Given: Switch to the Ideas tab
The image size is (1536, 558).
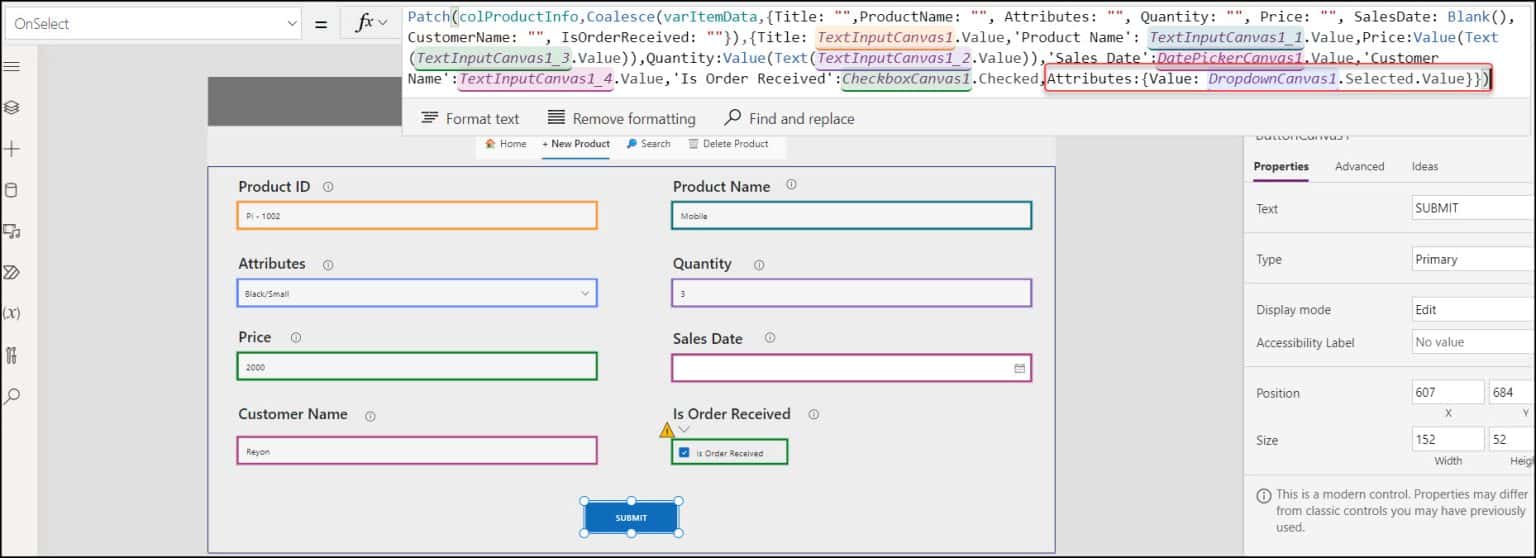Looking at the screenshot, I should click(1425, 166).
